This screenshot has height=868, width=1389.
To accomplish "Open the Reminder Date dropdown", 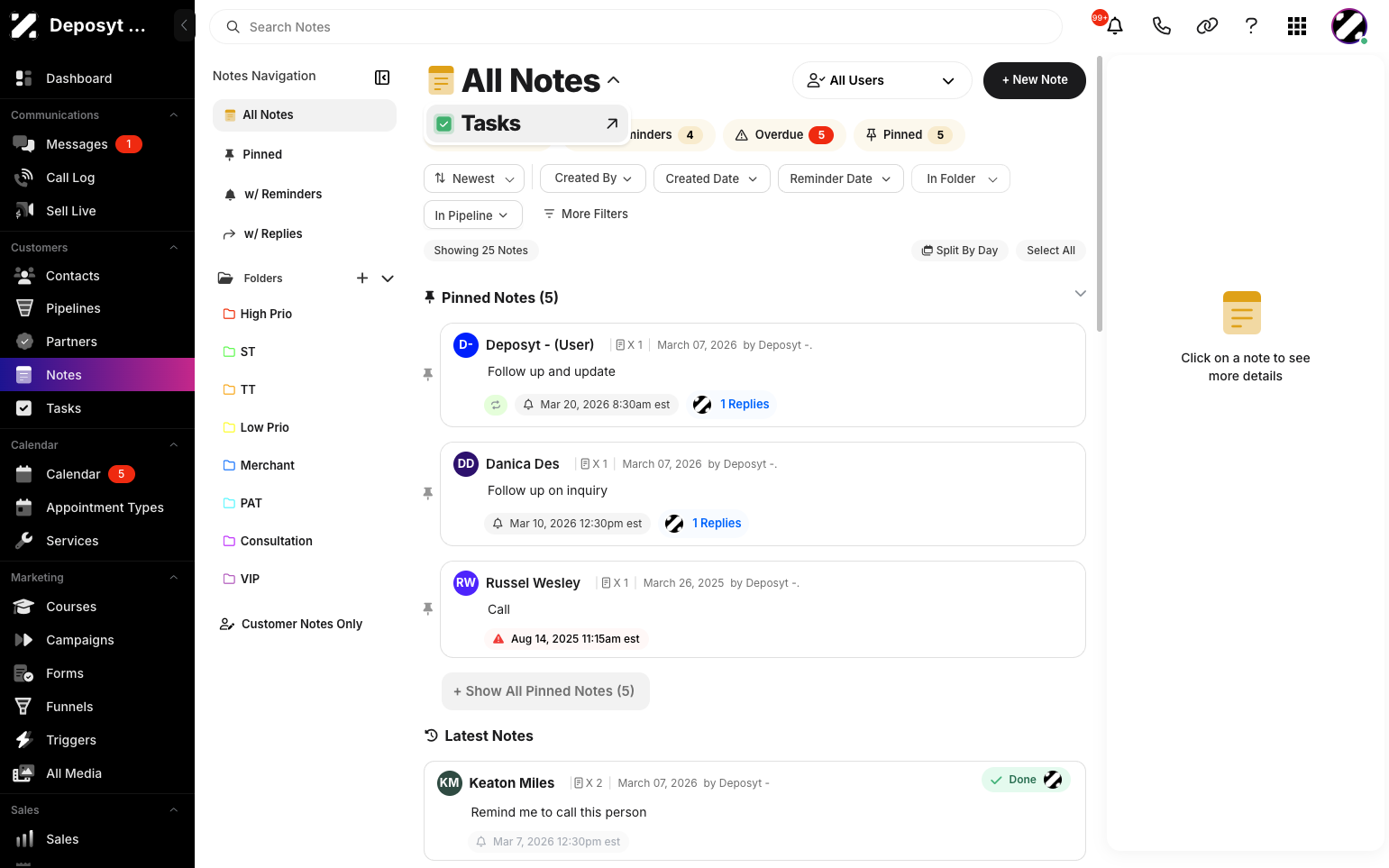I will coord(840,178).
